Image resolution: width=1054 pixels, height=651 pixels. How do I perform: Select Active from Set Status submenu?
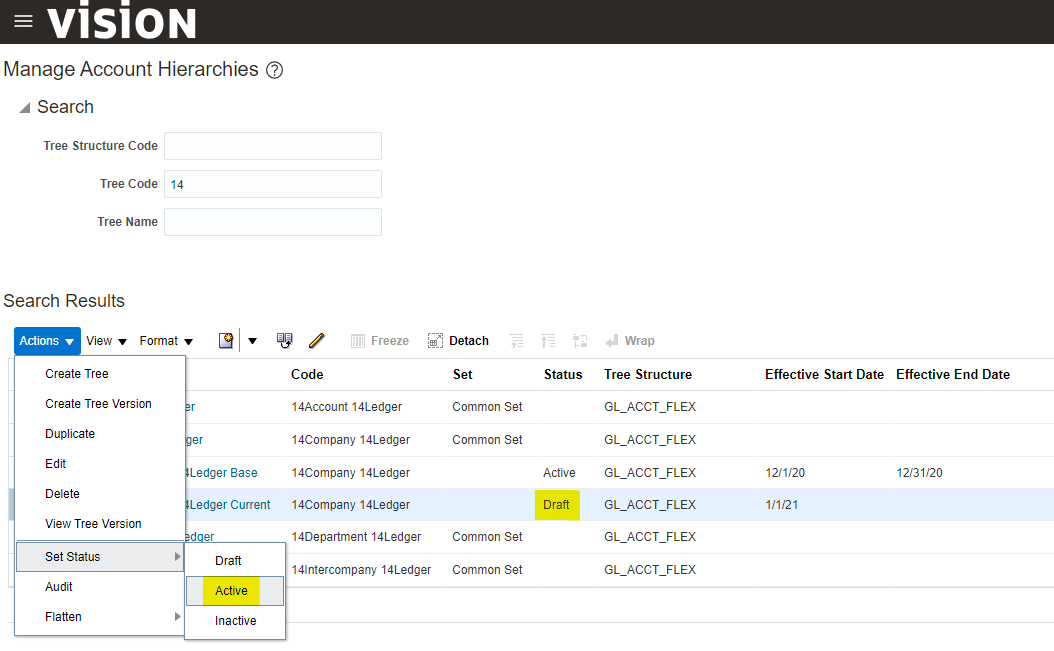232,591
